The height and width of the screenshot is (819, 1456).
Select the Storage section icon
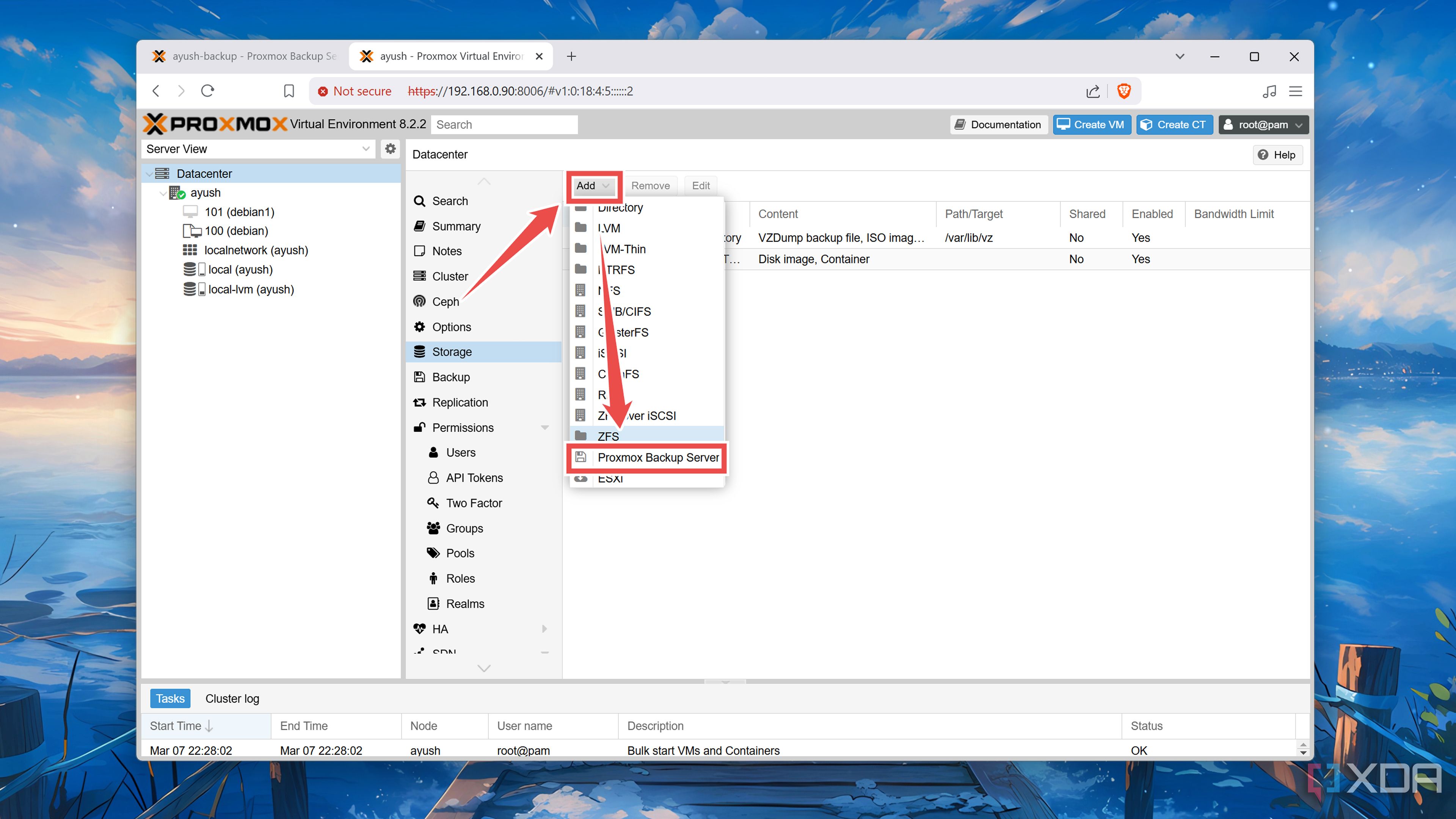[x=419, y=351]
